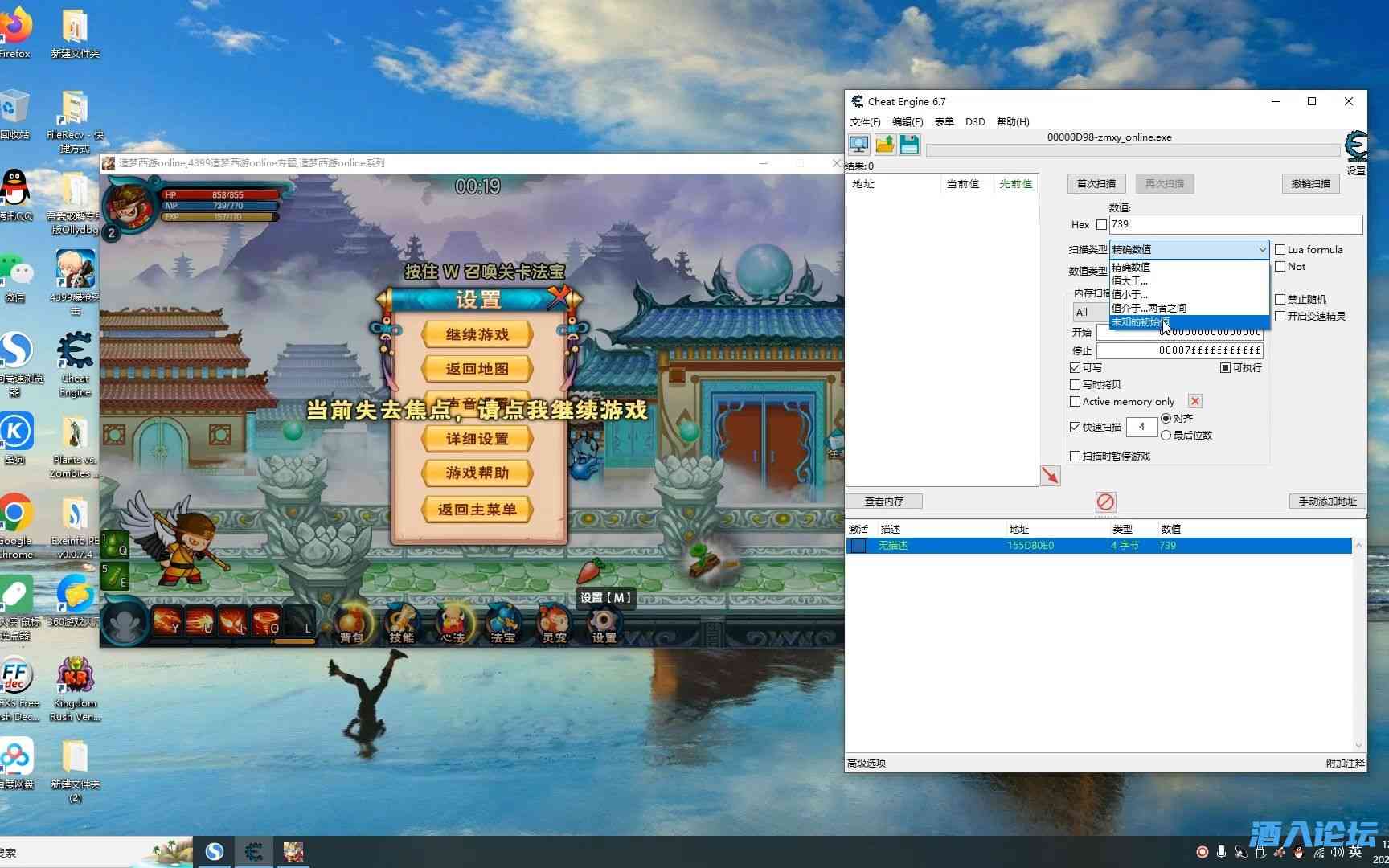Click the 首次扫描 first scan button
The height and width of the screenshot is (868, 1389).
click(1096, 184)
